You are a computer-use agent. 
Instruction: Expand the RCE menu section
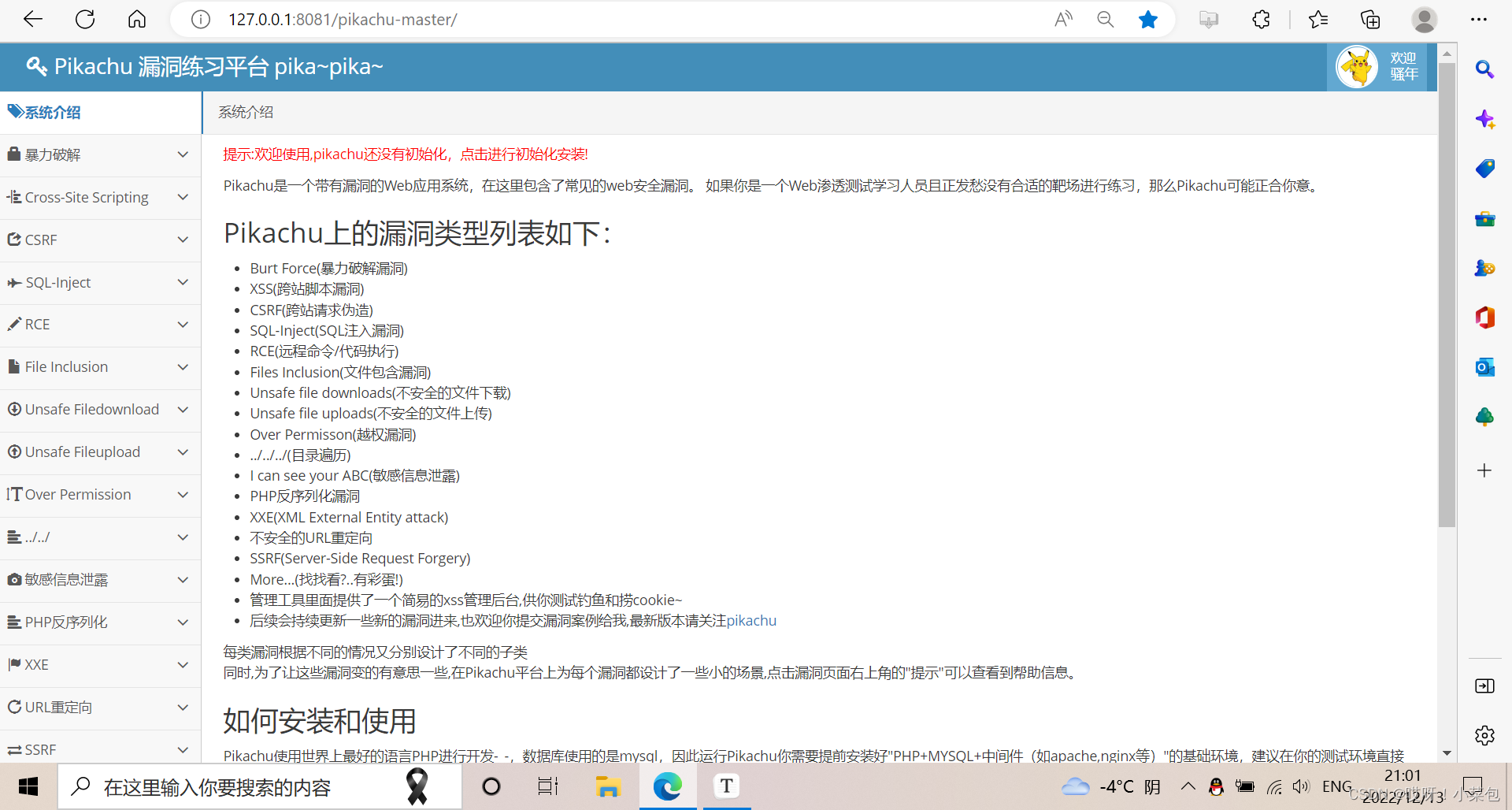(x=100, y=325)
